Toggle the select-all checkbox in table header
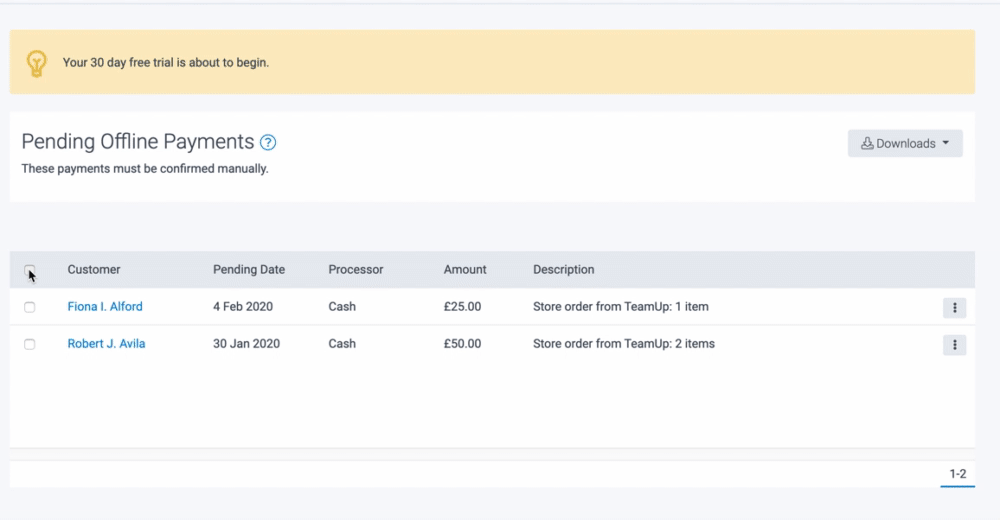 29,270
